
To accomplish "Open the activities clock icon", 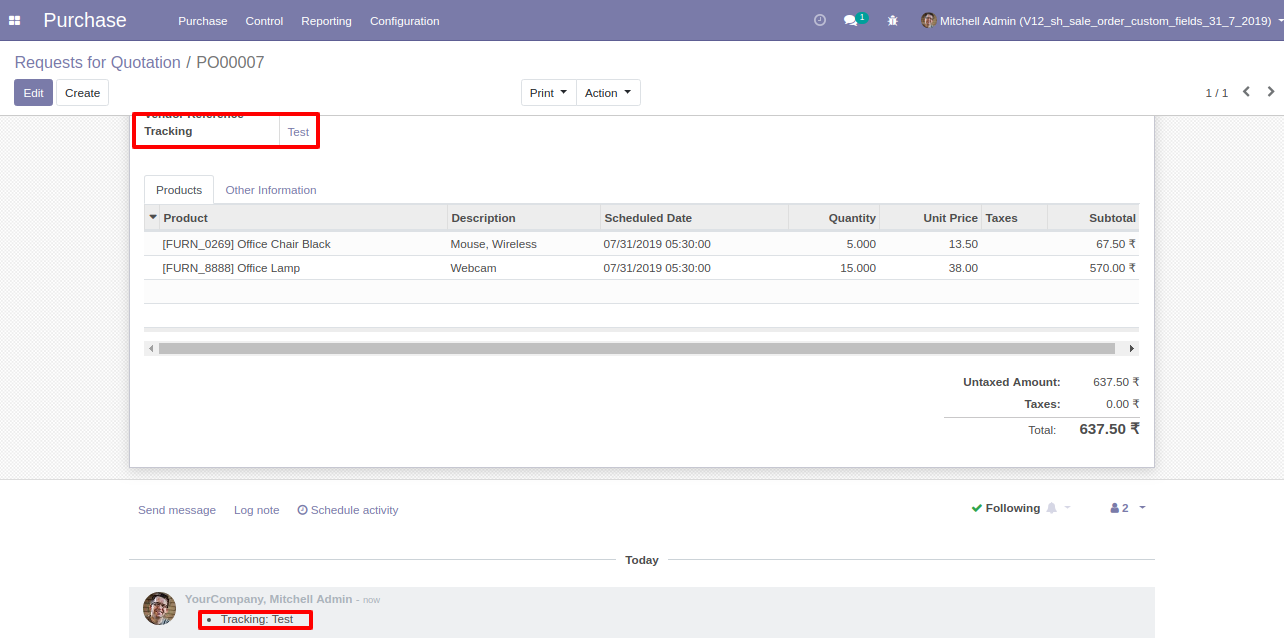I will click(820, 20).
